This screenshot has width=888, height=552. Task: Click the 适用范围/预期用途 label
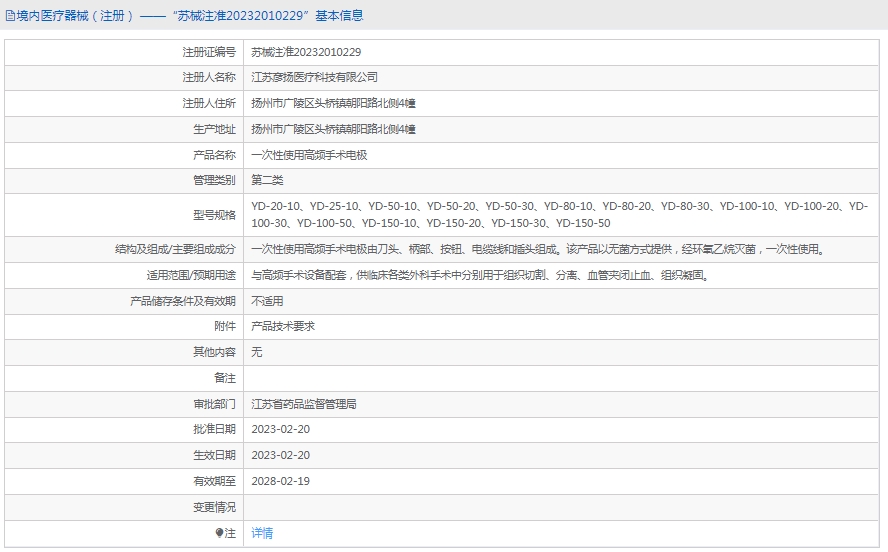click(191, 276)
